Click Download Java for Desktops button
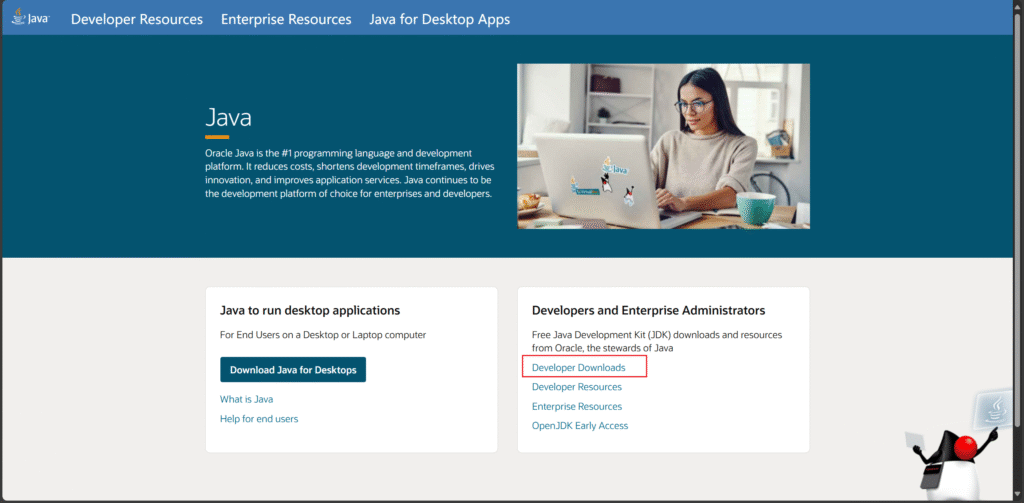The image size is (1024, 503). pos(293,370)
